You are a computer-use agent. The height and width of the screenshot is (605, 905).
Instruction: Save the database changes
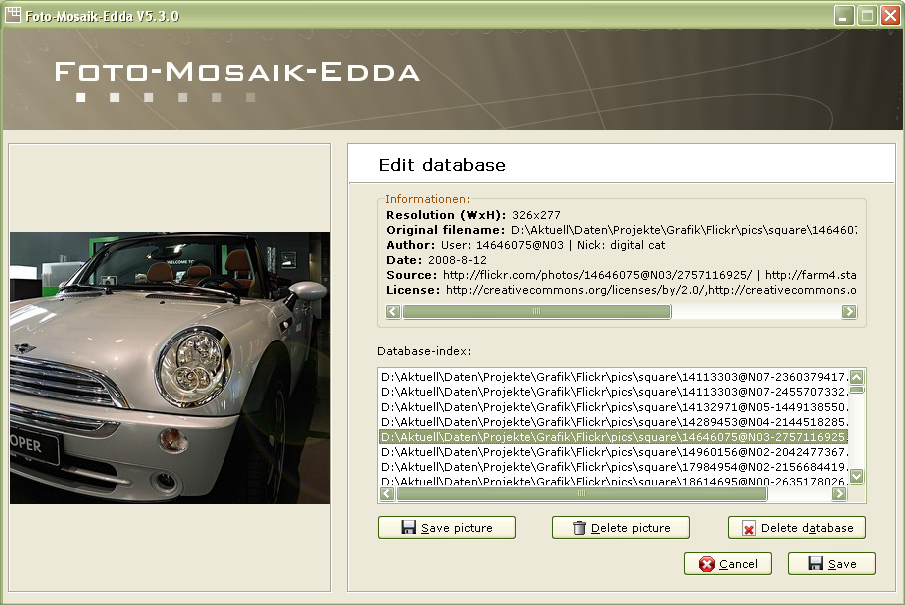click(x=832, y=563)
